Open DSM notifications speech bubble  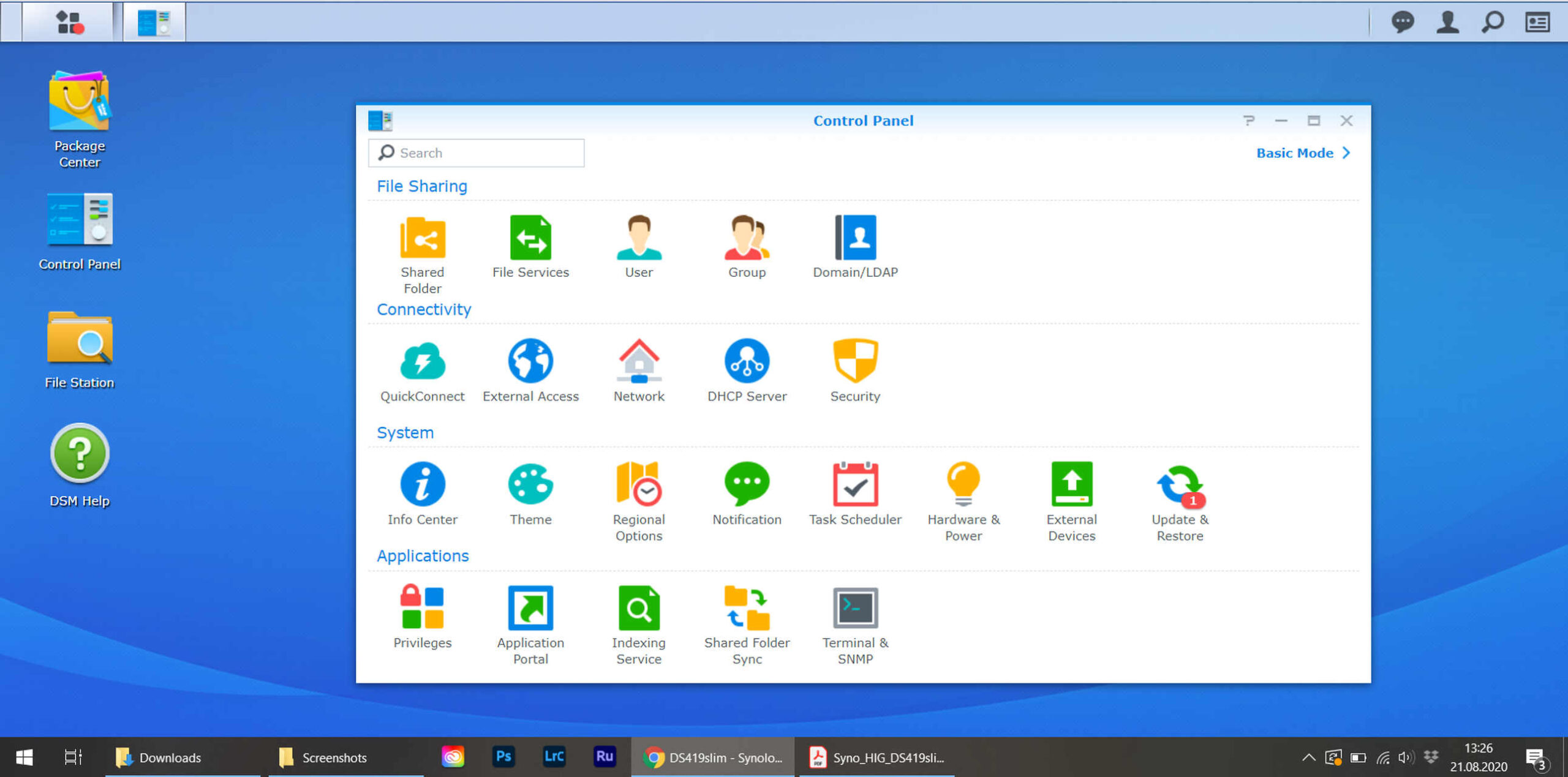click(x=1403, y=22)
